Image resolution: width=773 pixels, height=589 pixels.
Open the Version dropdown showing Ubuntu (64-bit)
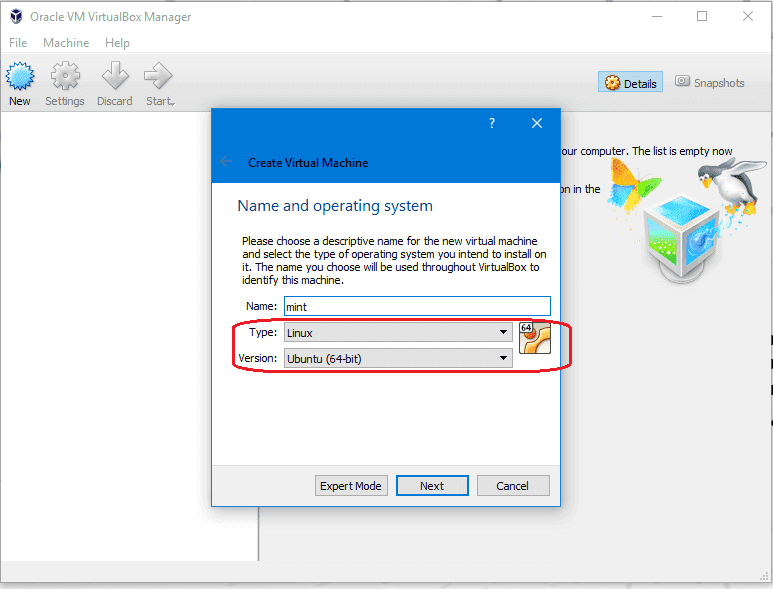[398, 358]
